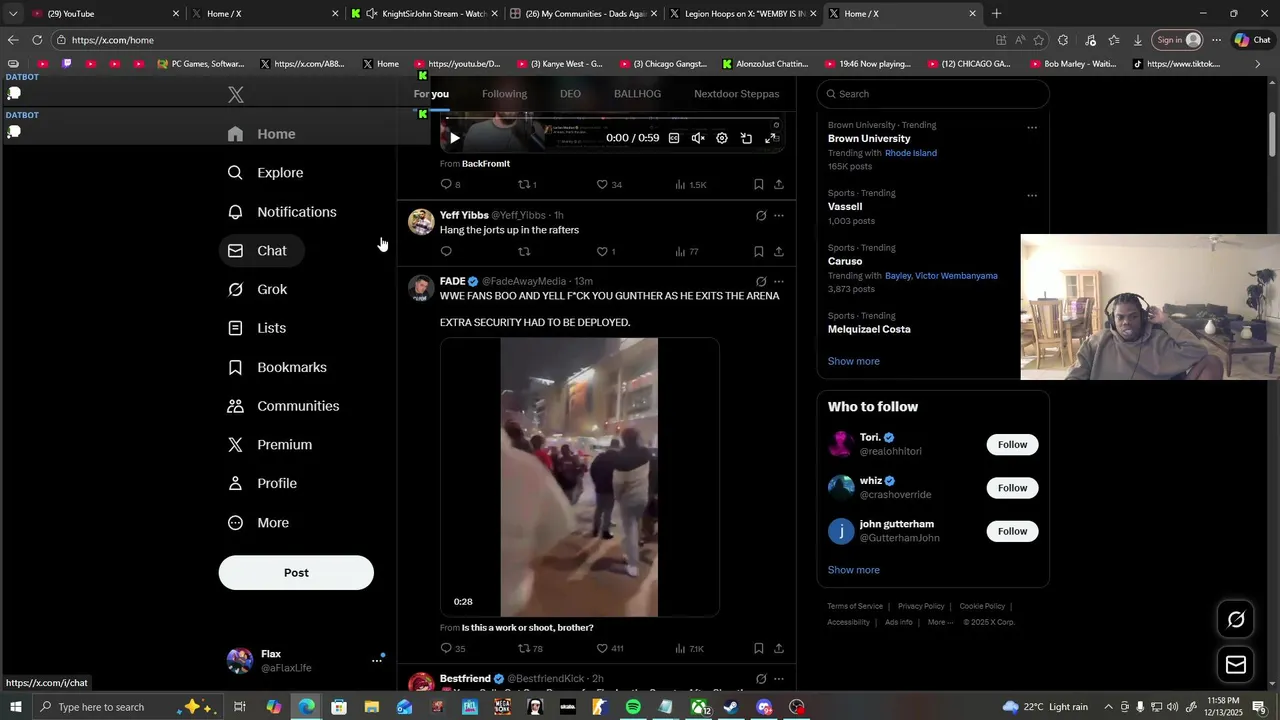Follow the Tori. account
This screenshot has height=720, width=1280.
[x=1012, y=445]
